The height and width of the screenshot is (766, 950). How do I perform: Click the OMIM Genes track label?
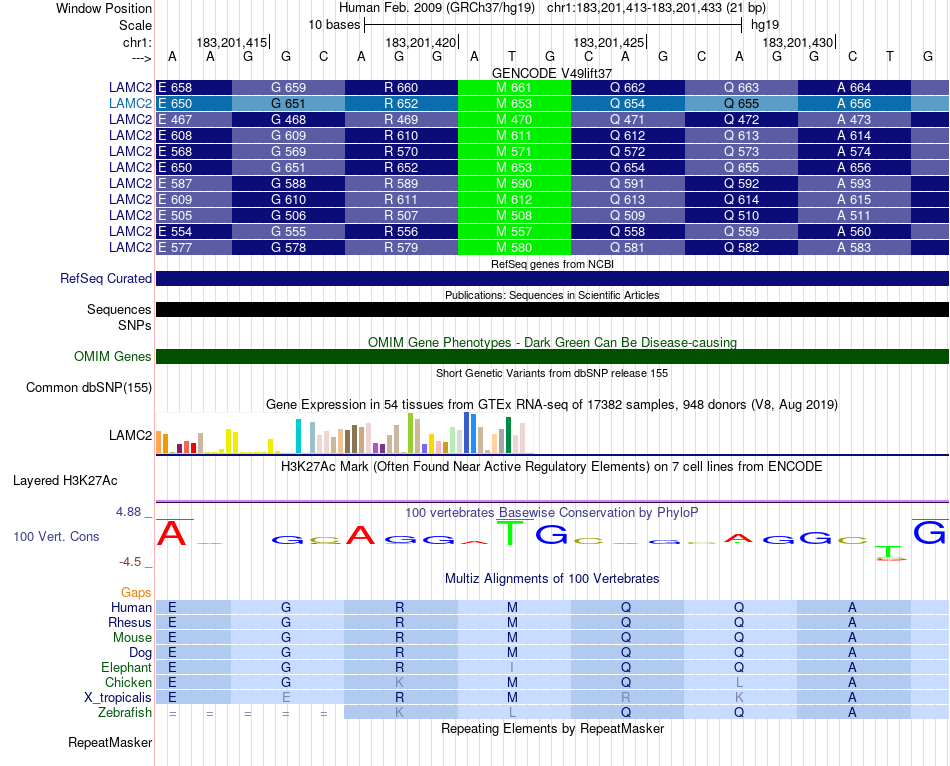click(112, 356)
